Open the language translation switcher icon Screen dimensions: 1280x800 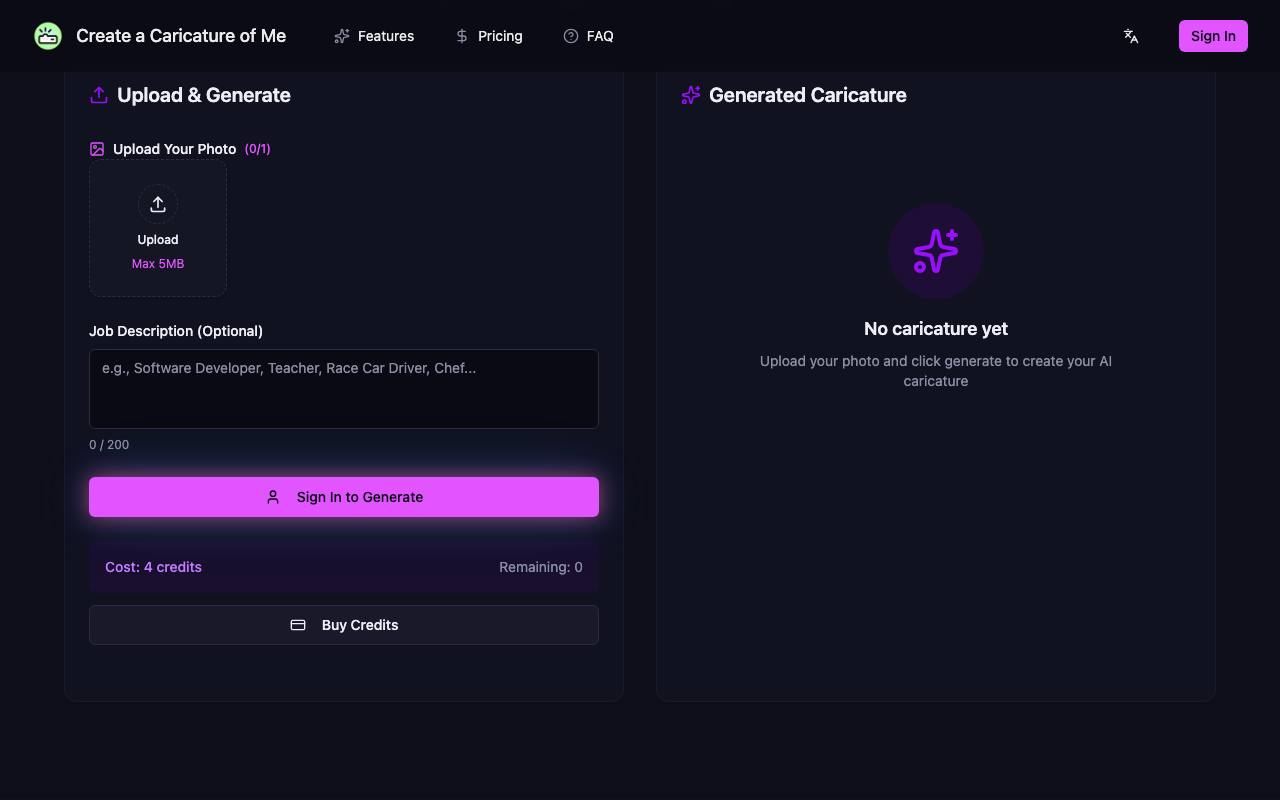tap(1131, 36)
